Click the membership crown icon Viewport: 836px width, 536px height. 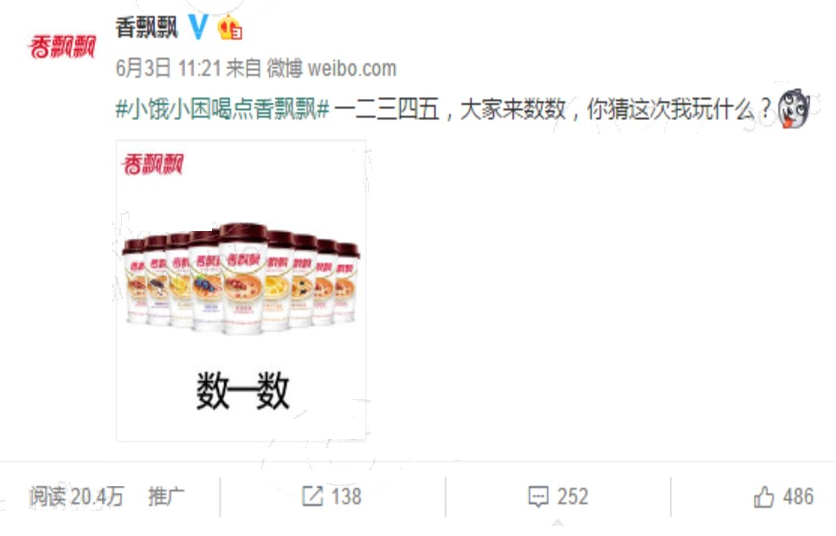[x=230, y=27]
